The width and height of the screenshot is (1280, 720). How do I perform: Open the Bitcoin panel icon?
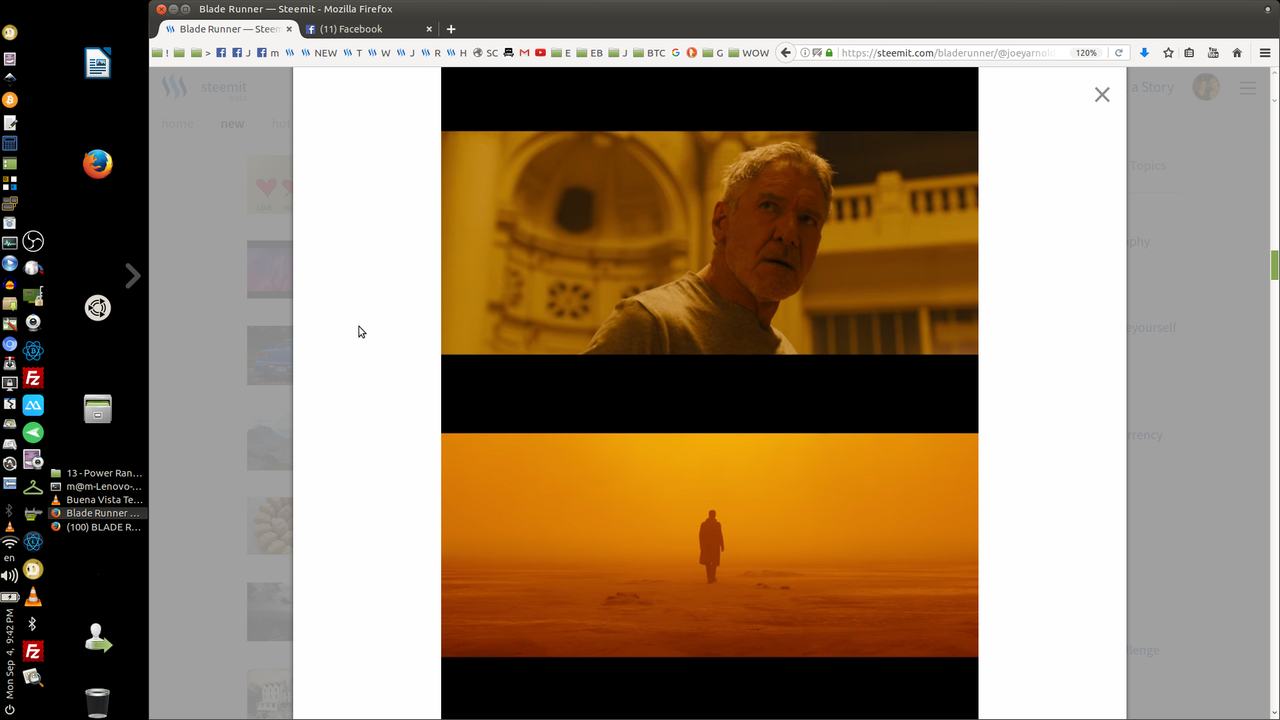[9, 100]
